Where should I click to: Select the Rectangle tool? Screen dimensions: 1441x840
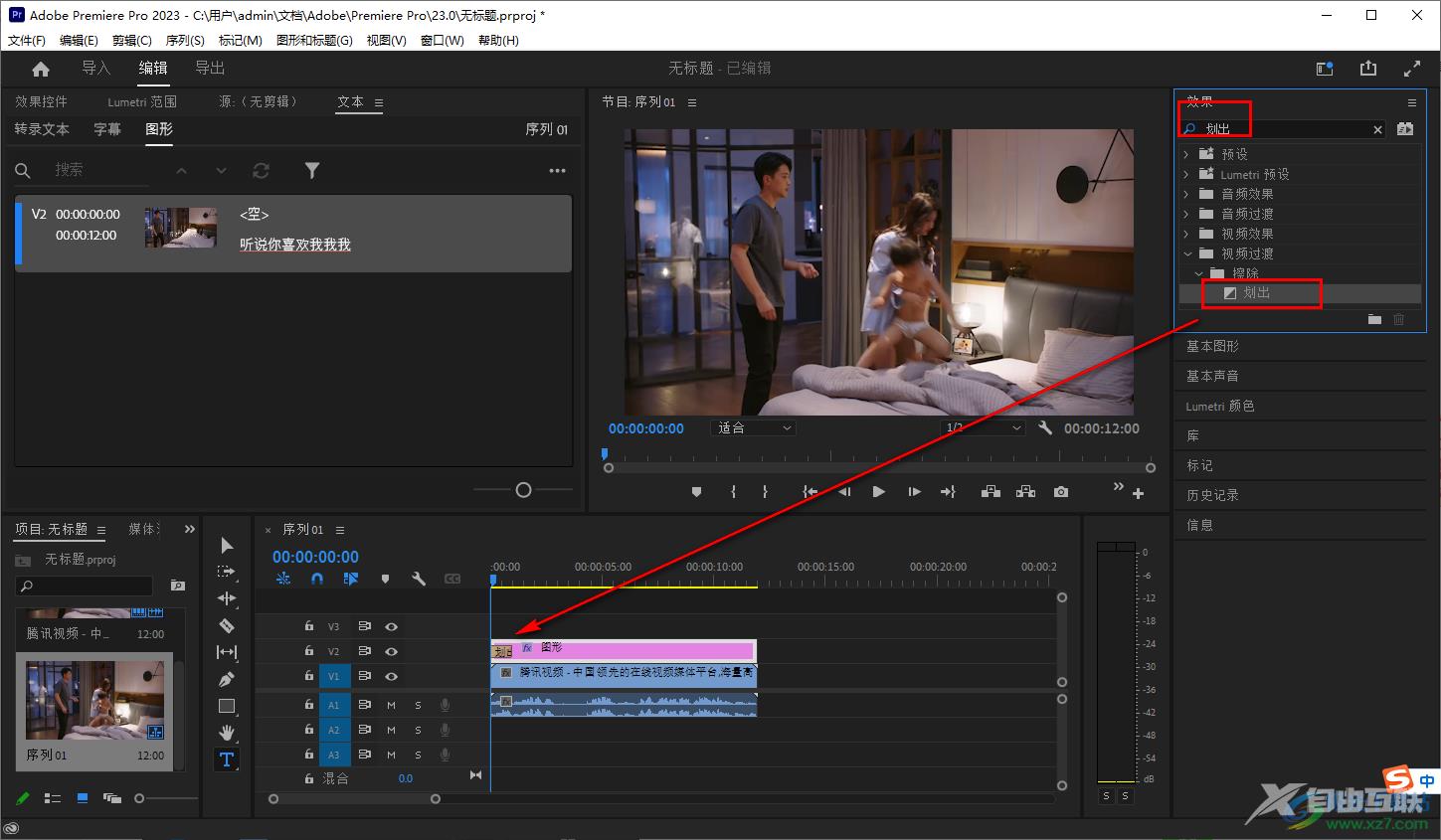tap(227, 706)
